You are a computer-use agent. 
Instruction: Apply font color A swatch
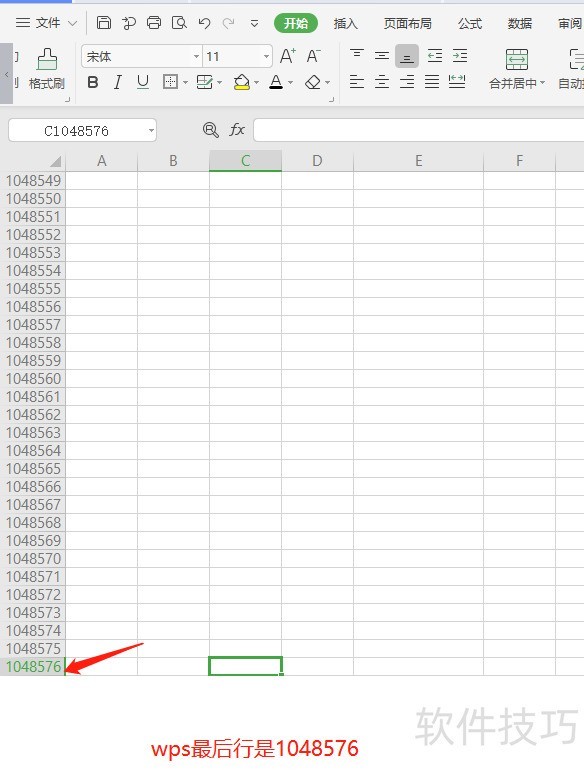tap(276, 82)
